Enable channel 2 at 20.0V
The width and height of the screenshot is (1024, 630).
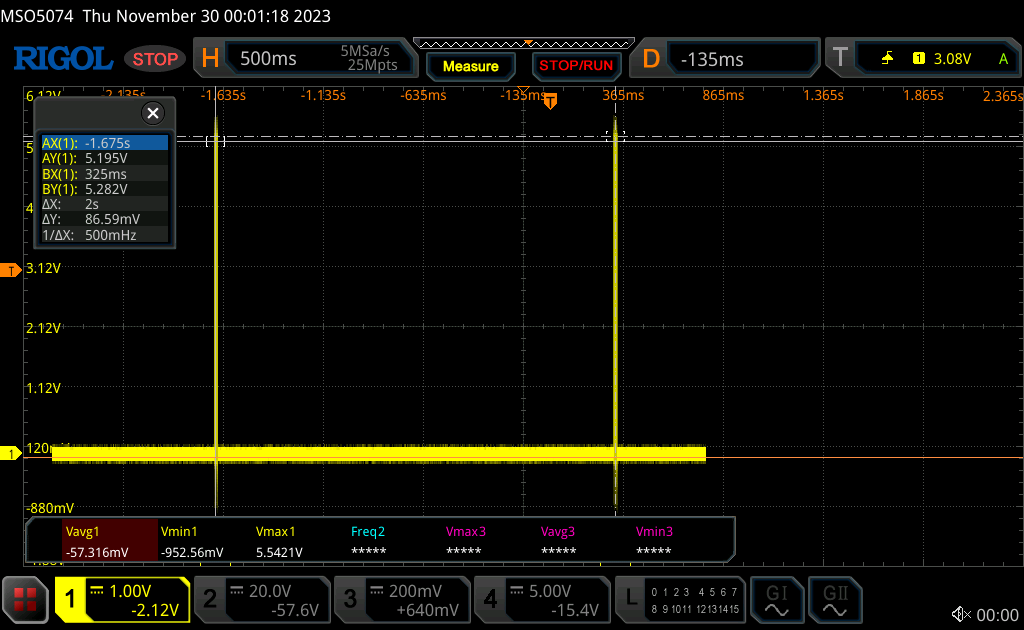(262, 599)
